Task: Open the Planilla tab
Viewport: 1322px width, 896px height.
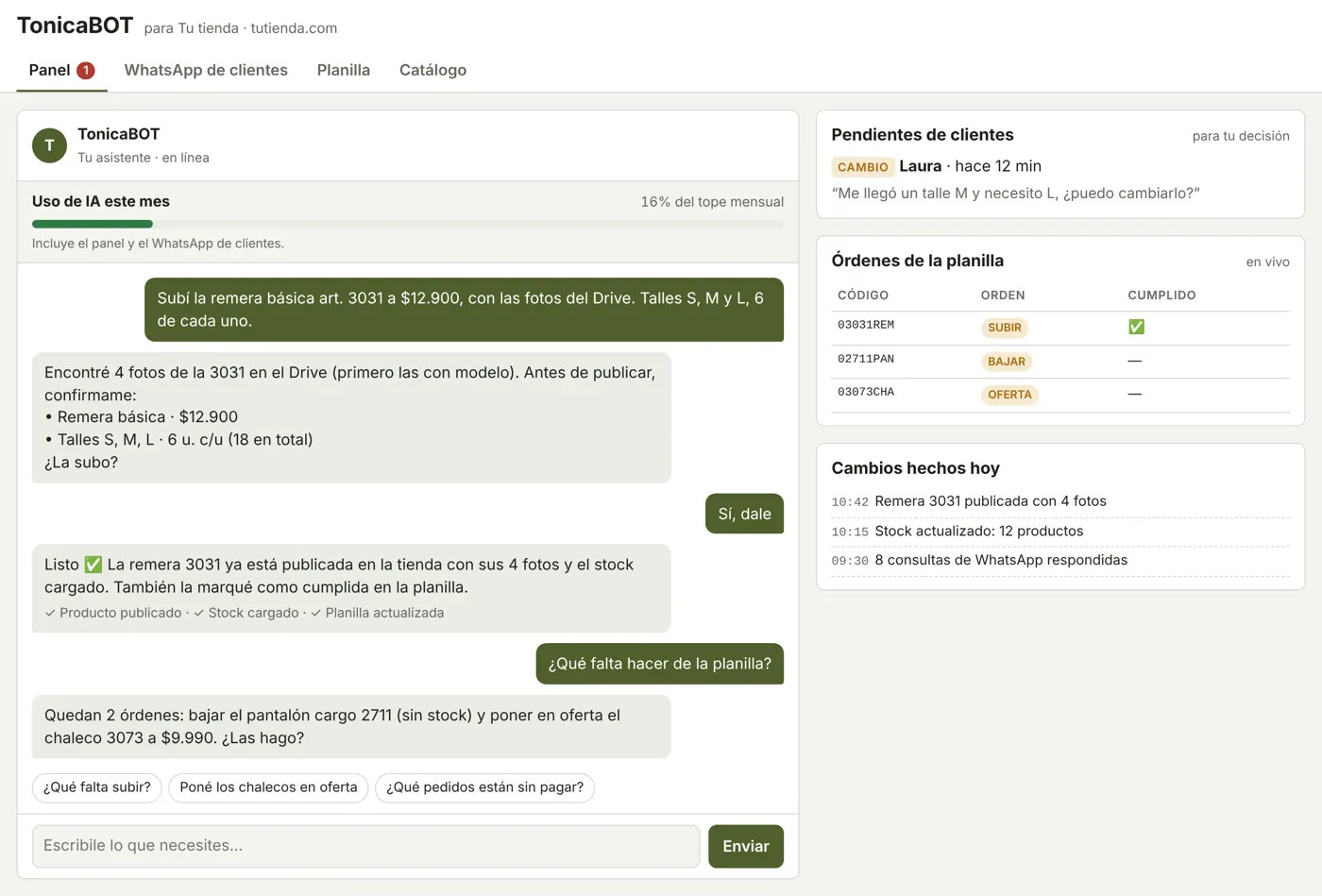Action: pos(344,71)
